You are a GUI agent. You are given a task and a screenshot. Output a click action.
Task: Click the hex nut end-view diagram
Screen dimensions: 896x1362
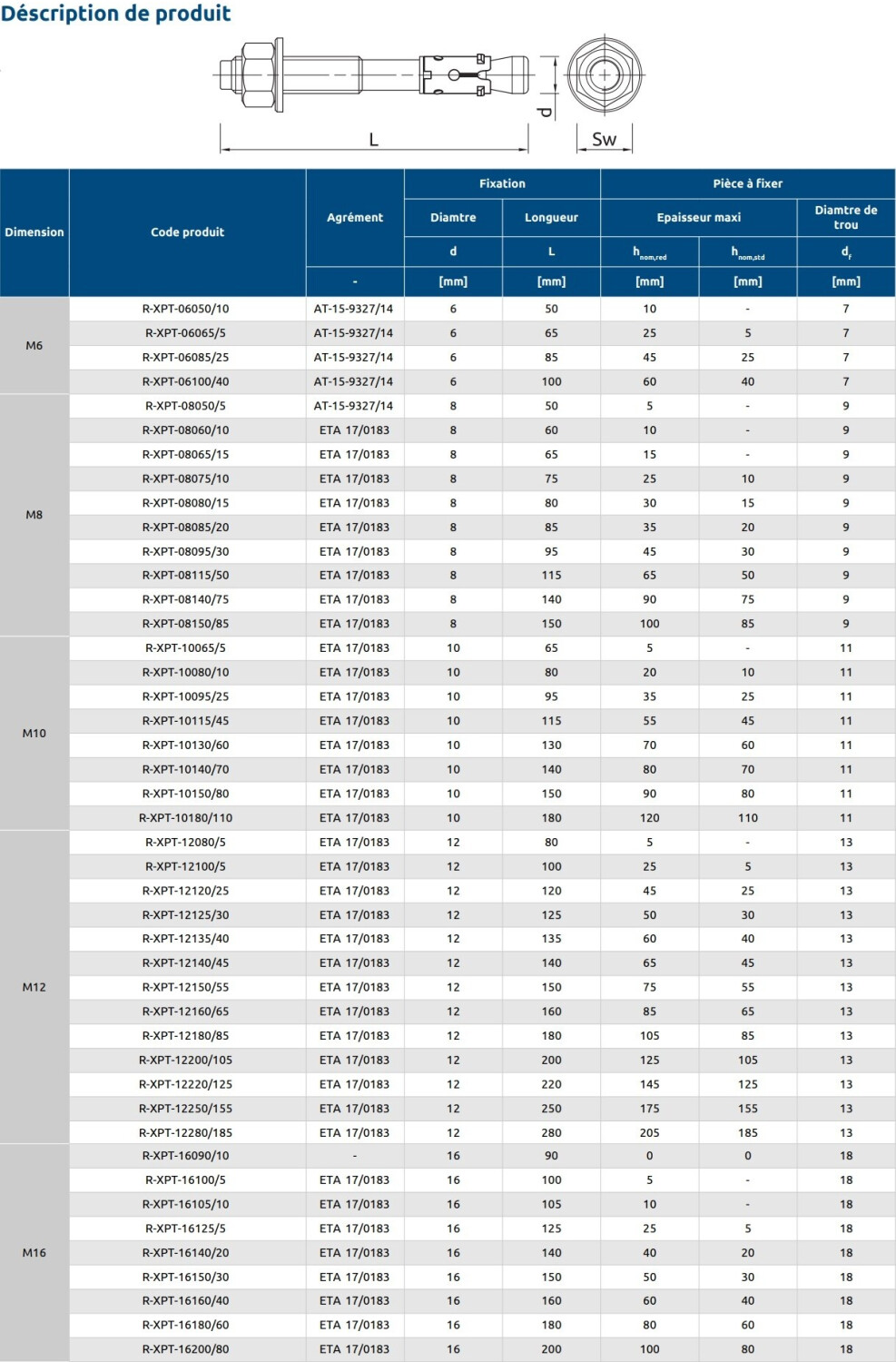[605, 75]
